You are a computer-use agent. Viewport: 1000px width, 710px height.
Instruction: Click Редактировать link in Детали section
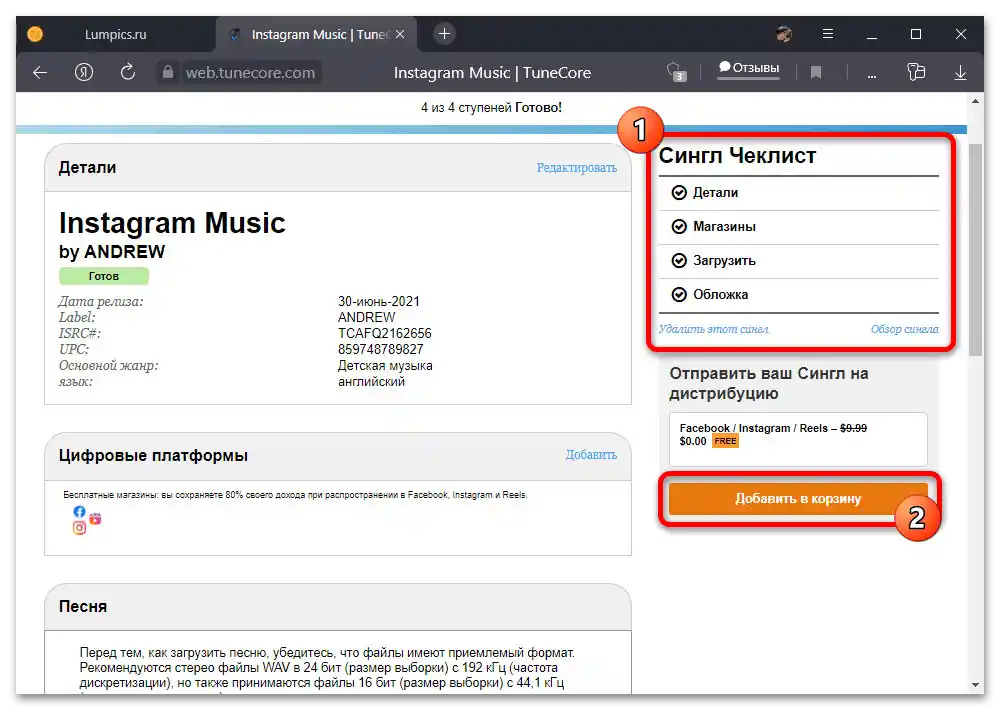pos(577,168)
